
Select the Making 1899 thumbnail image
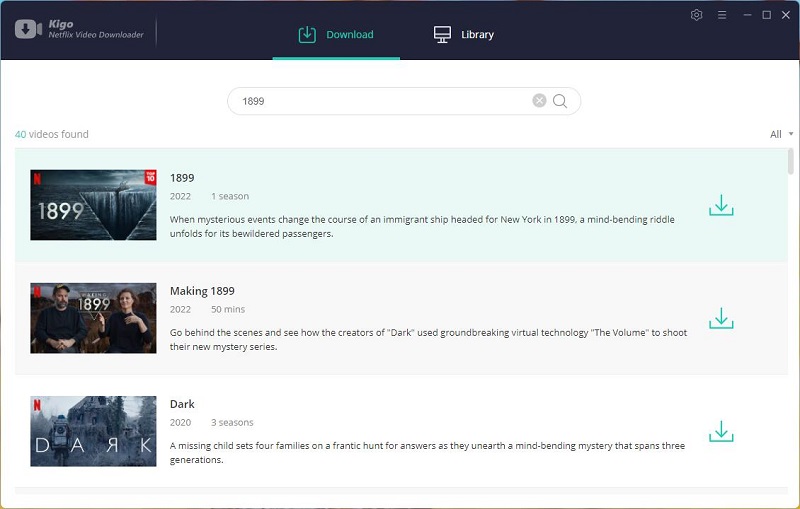click(x=93, y=318)
